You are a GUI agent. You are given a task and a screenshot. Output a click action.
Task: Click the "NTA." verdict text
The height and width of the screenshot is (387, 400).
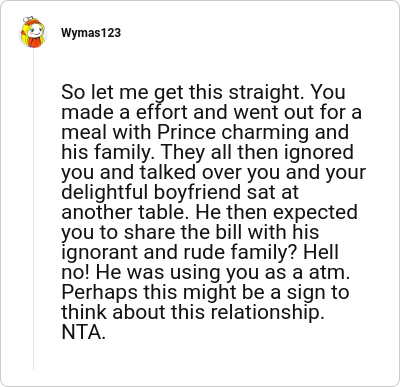tap(83, 332)
